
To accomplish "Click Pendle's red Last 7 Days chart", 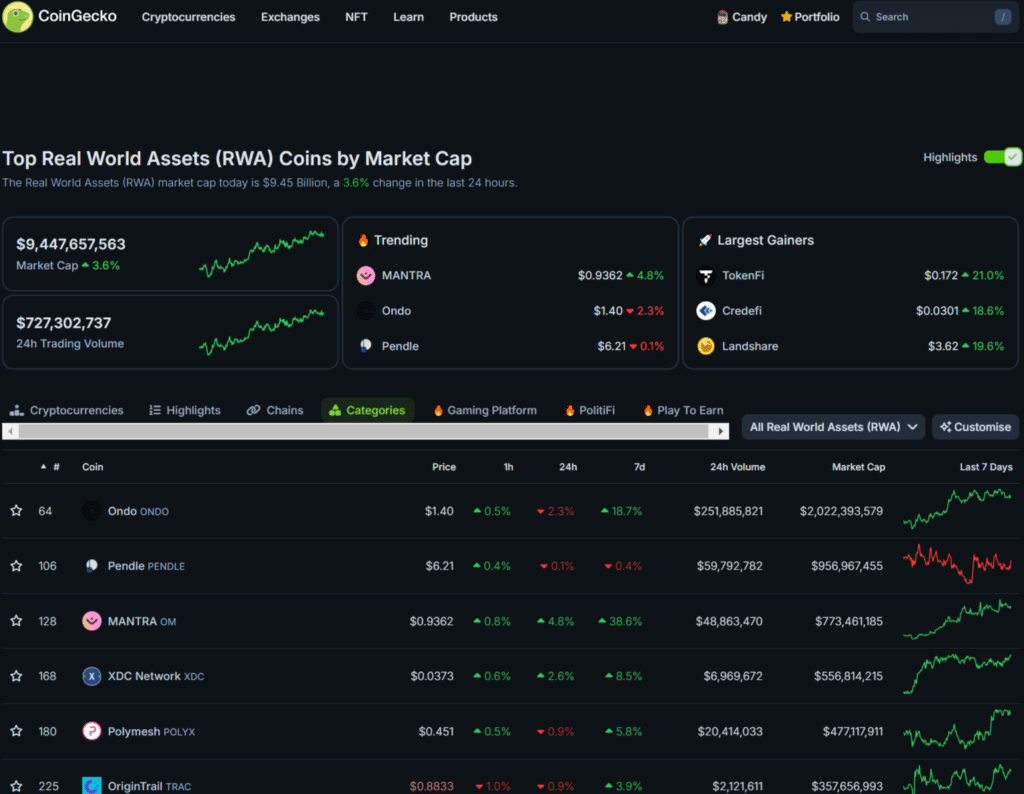I will coord(957,564).
